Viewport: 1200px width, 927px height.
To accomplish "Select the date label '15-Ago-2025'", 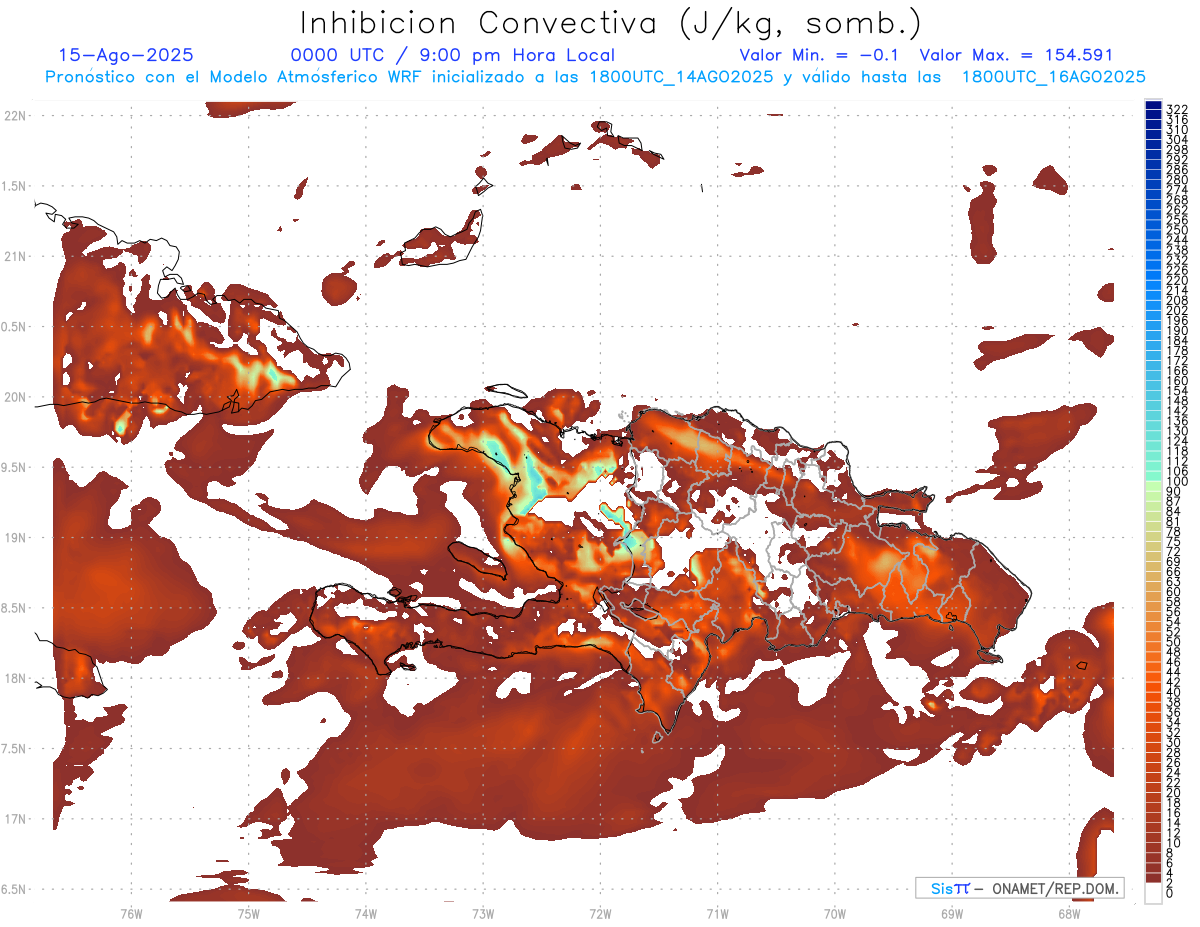I will [126, 56].
